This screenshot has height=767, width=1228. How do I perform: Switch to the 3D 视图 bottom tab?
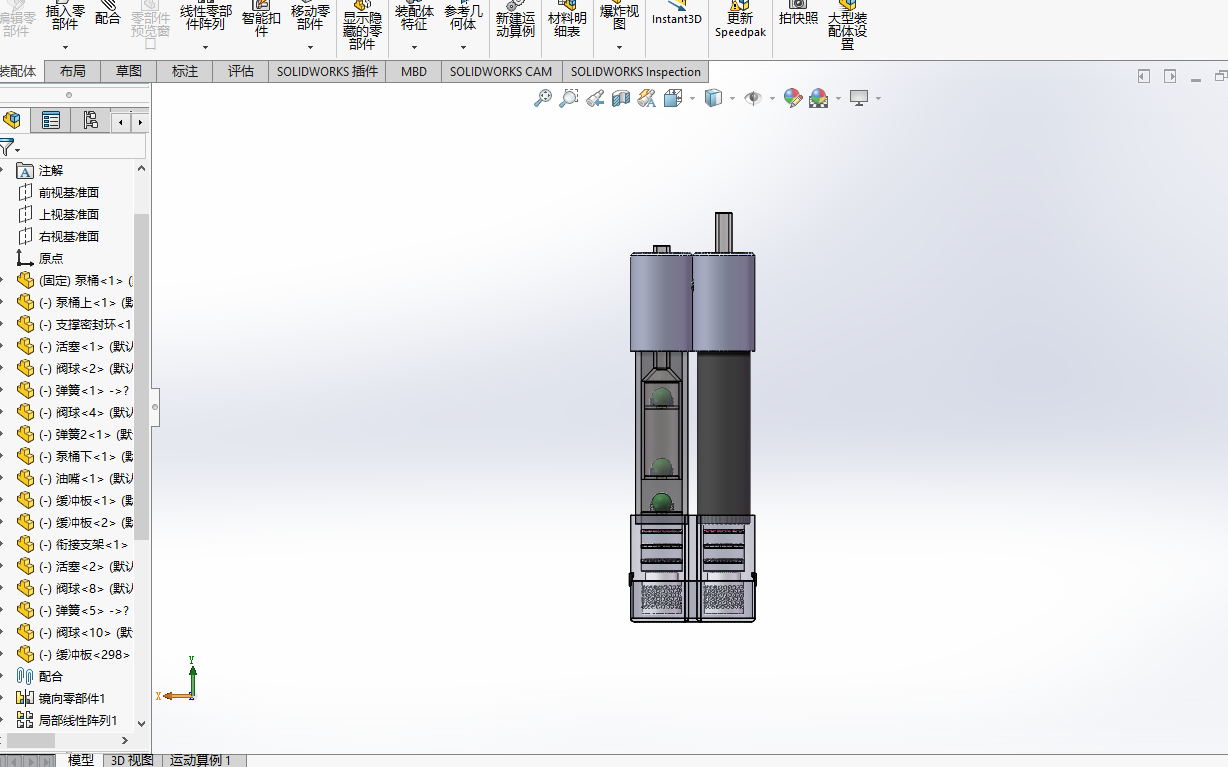click(x=132, y=760)
